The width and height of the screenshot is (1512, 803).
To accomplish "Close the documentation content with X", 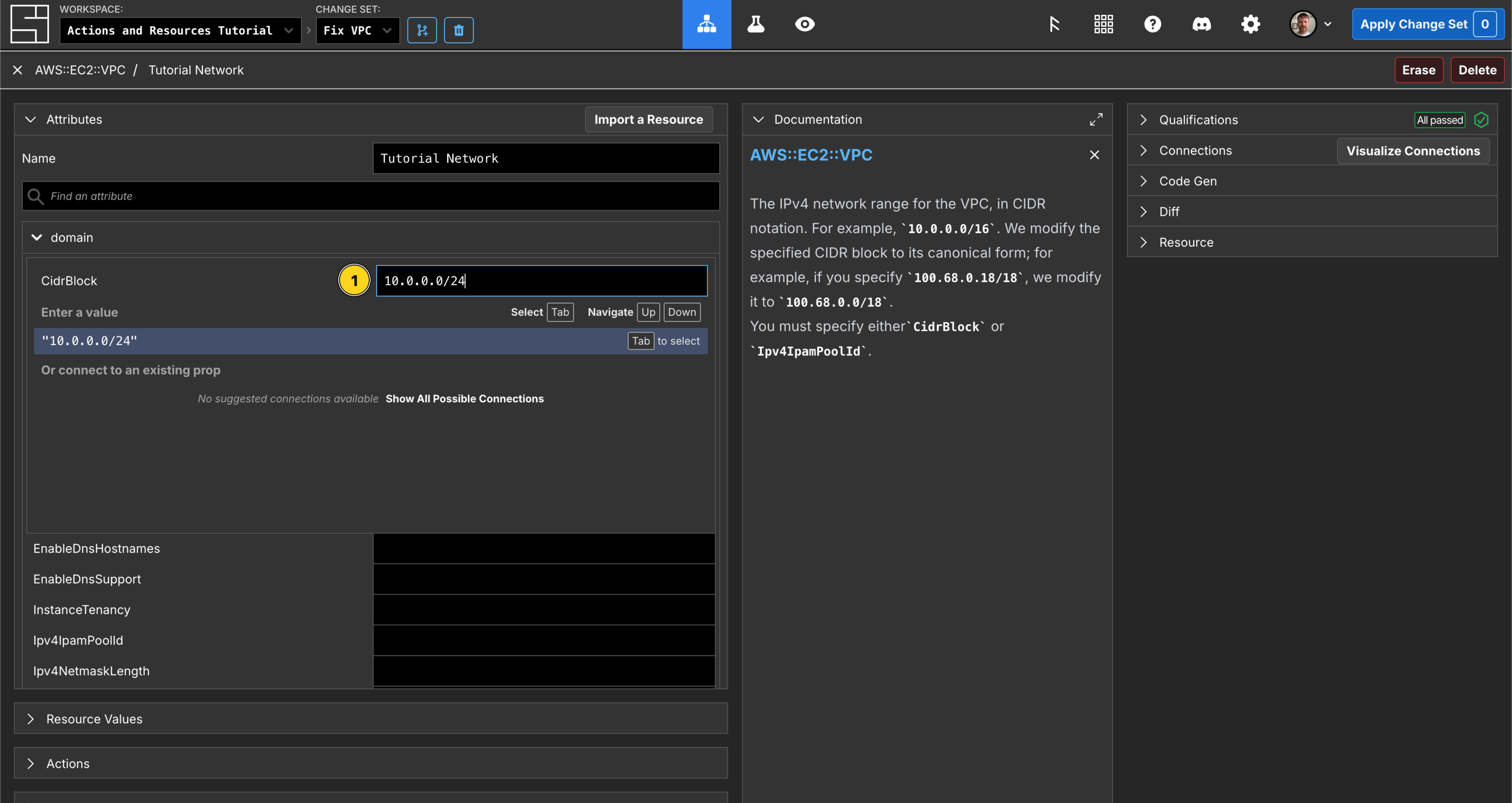I will [x=1095, y=155].
